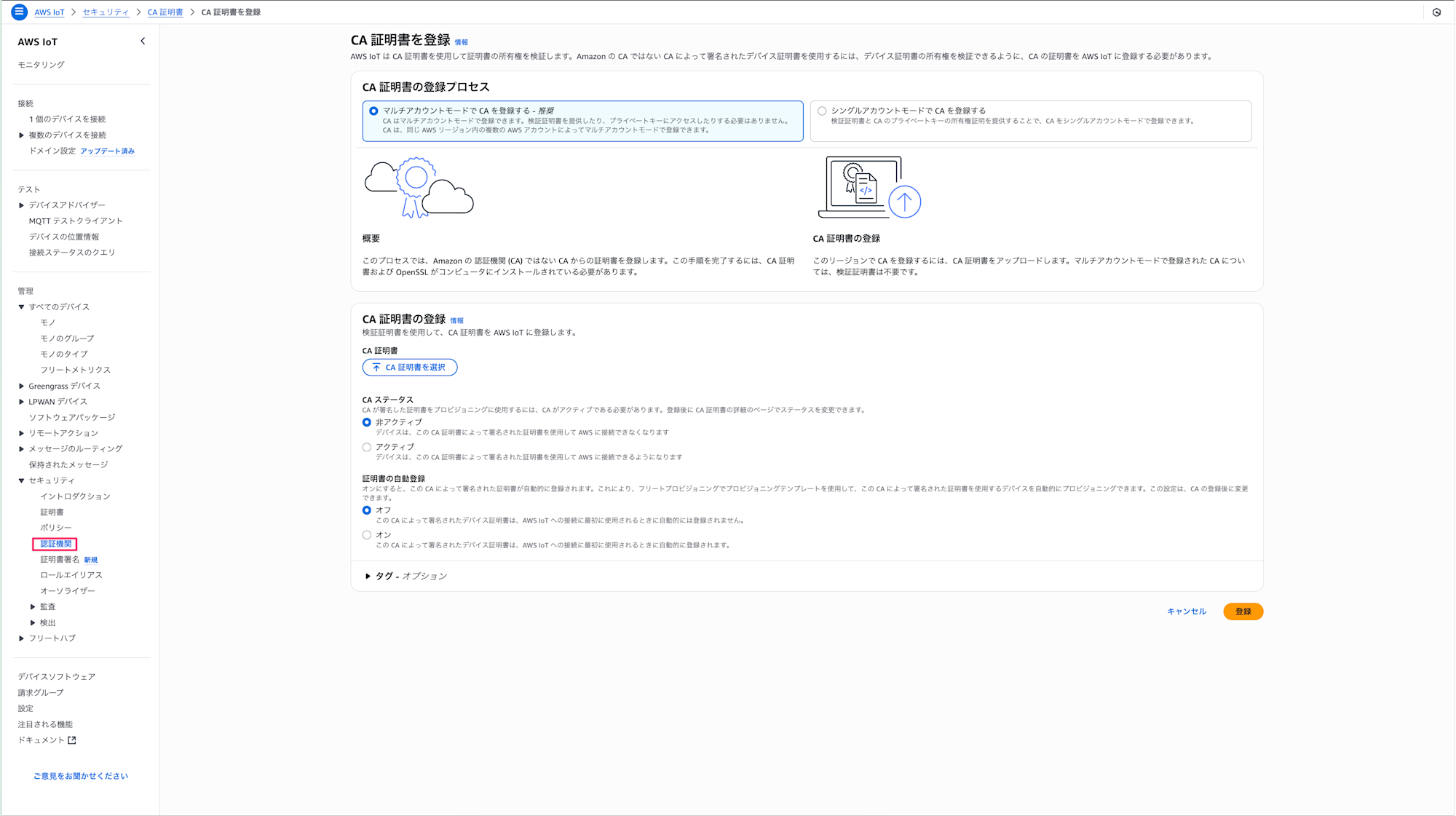Click 情報 link beside CA 証明書の登録

[456, 321]
